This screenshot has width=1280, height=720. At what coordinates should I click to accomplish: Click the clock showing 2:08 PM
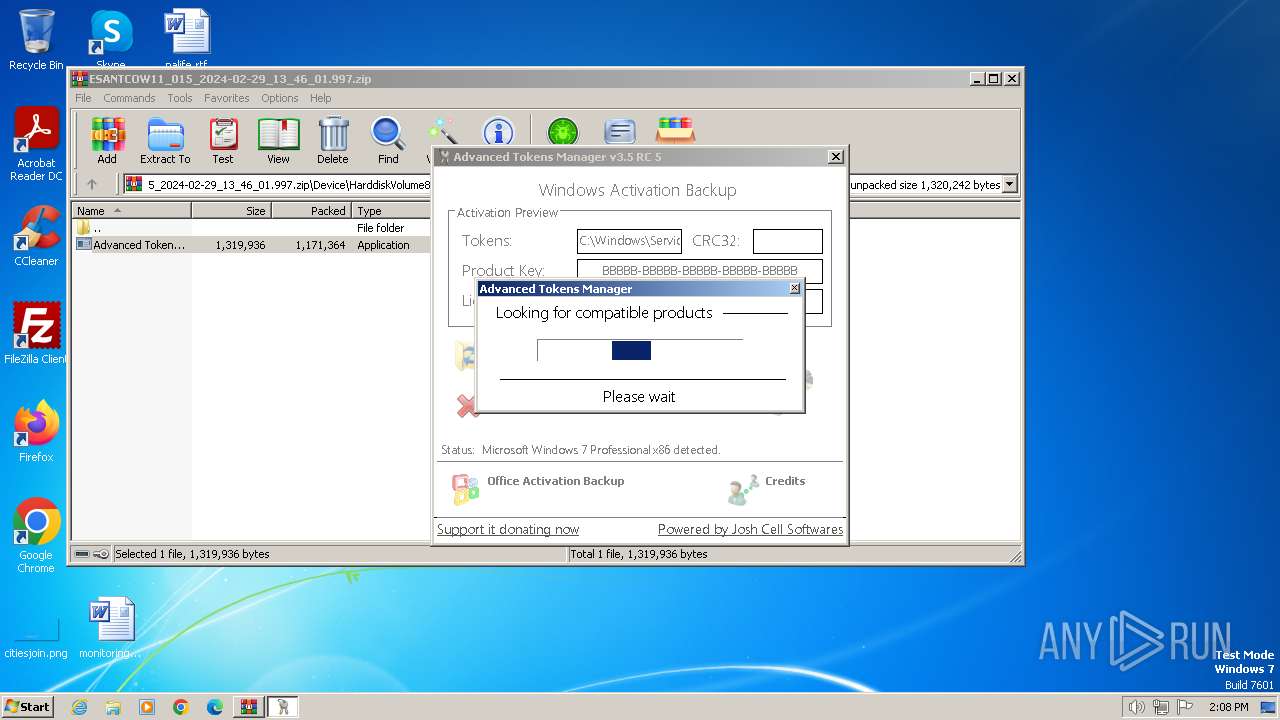(x=1228, y=707)
